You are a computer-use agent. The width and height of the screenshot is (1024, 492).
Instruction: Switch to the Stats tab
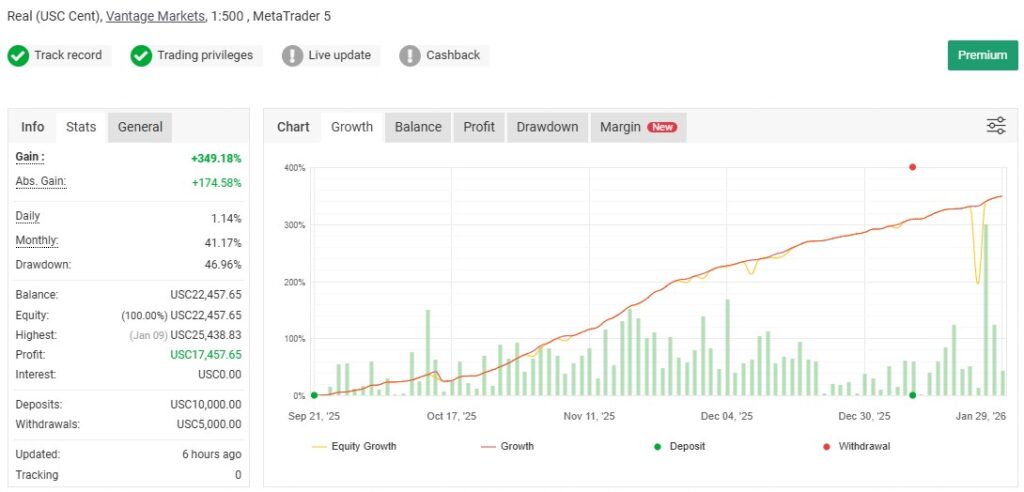(x=81, y=127)
